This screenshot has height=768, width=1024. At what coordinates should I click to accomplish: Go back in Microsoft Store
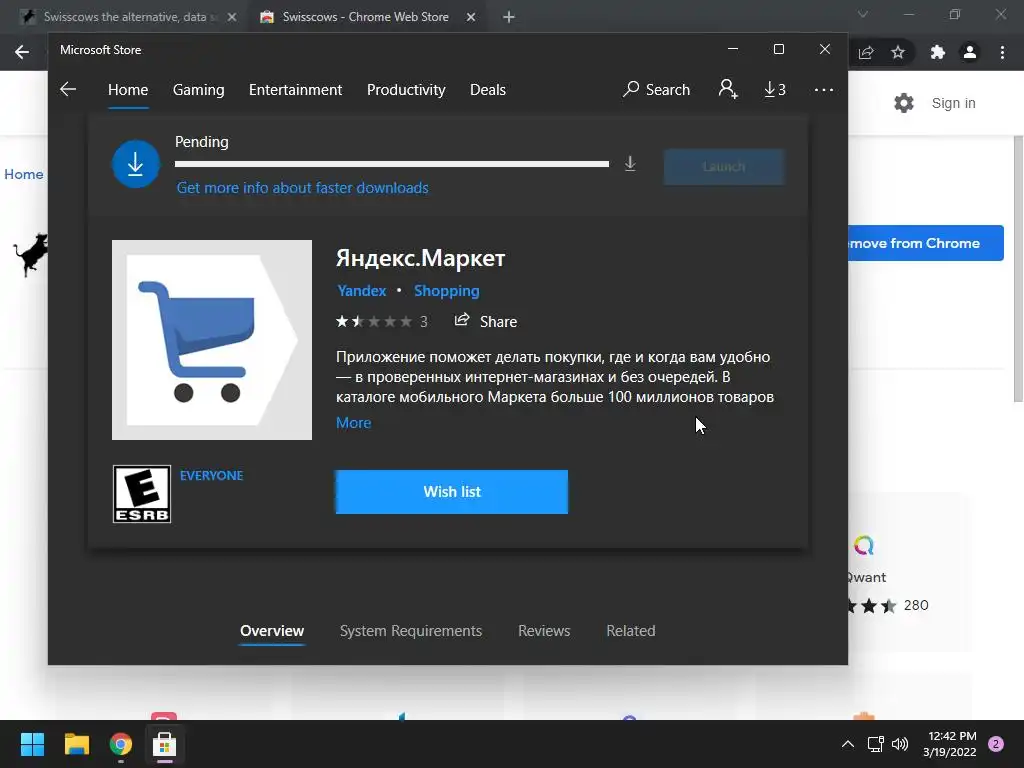[x=68, y=89]
